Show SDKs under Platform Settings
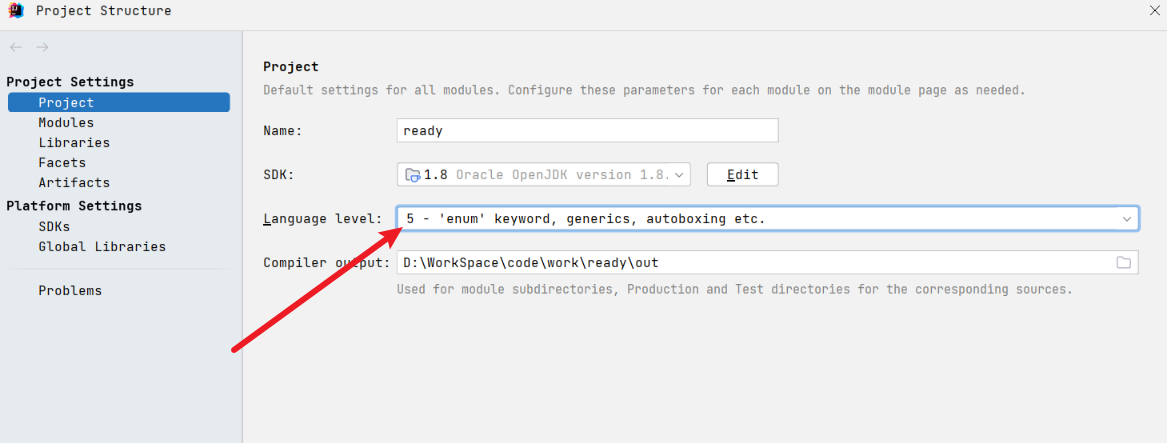The image size is (1167, 443). tap(54, 226)
